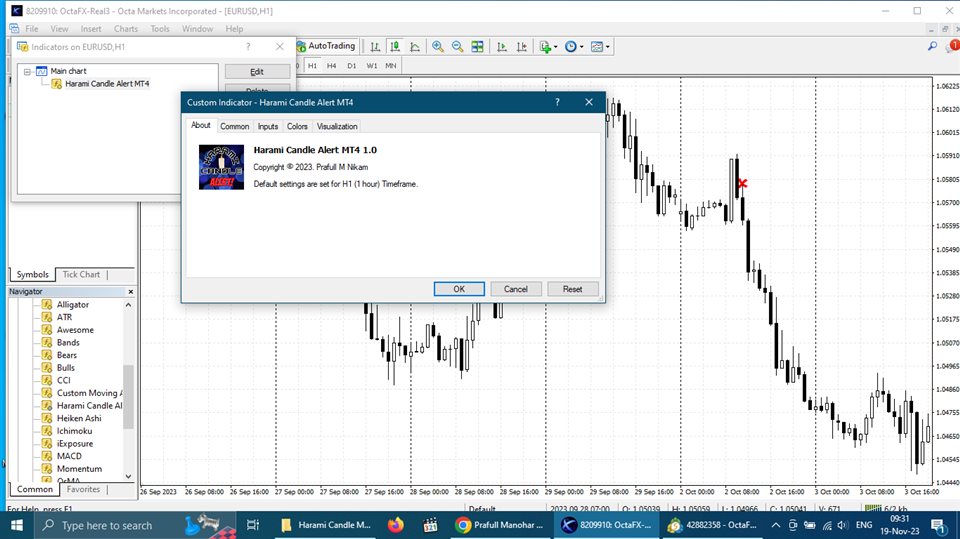Select MACD indicator in Navigator

pos(69,456)
